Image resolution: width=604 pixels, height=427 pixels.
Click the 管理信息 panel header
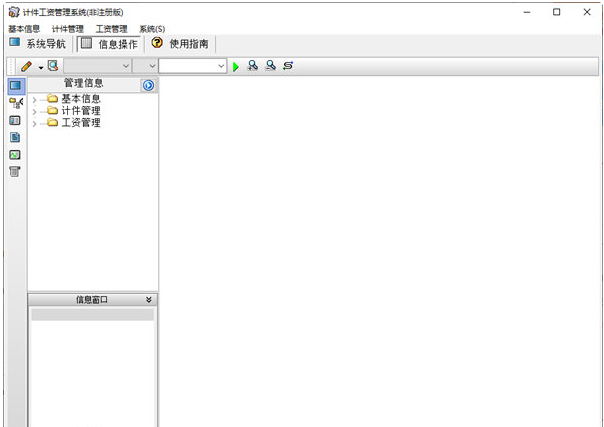click(x=84, y=83)
